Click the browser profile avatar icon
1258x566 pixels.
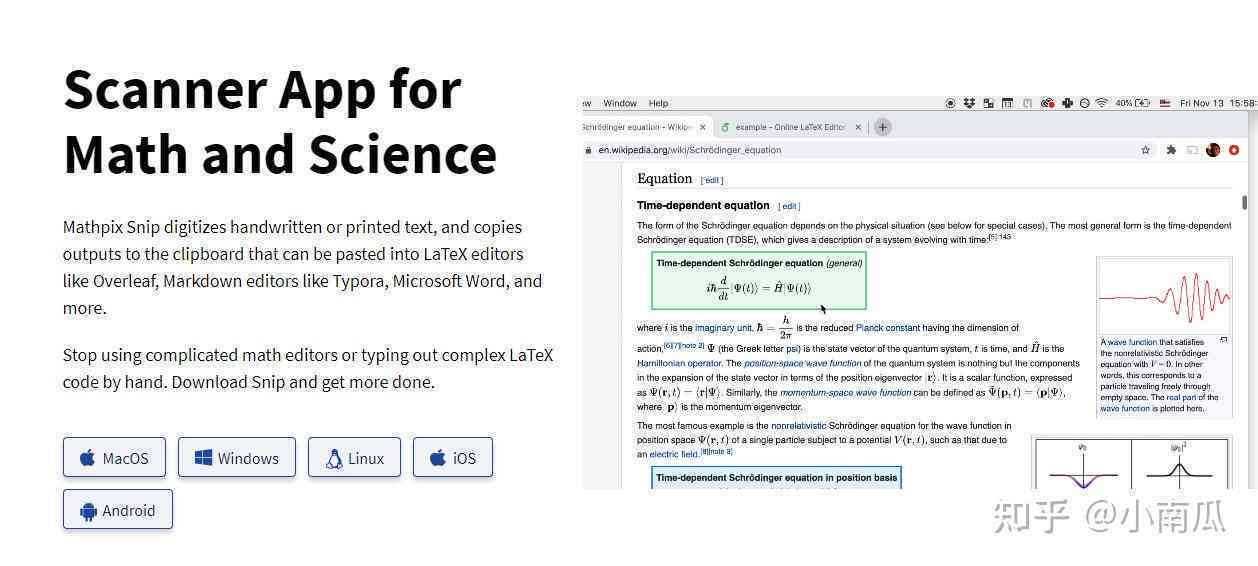pos(1213,150)
